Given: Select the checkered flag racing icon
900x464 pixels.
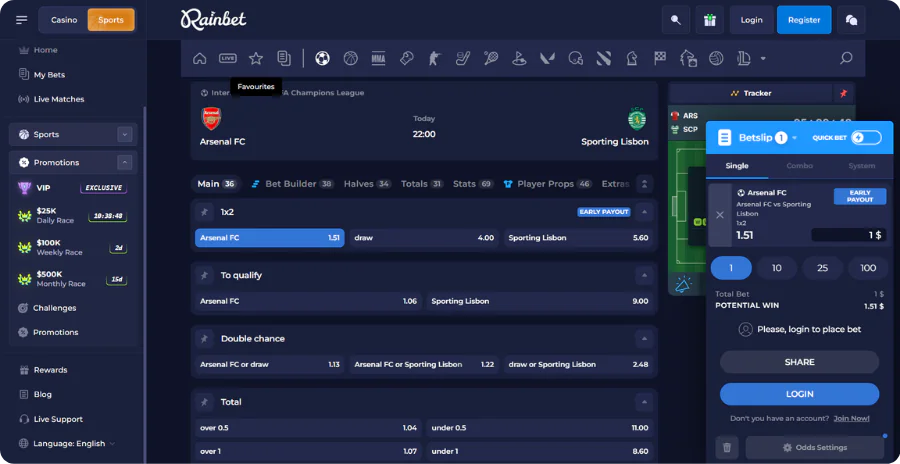Looking at the screenshot, I should click(x=660, y=58).
